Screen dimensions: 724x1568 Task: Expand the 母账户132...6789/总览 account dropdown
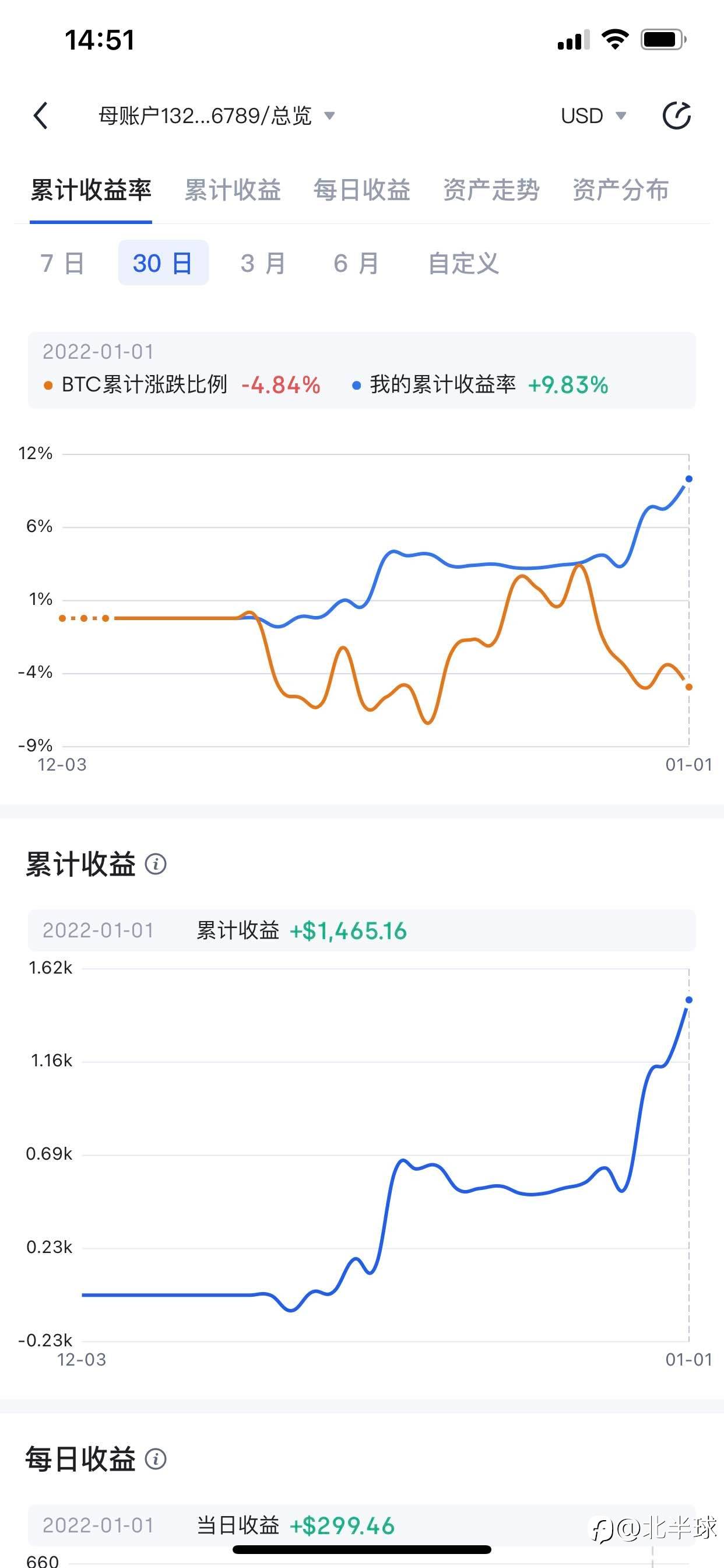(x=217, y=116)
